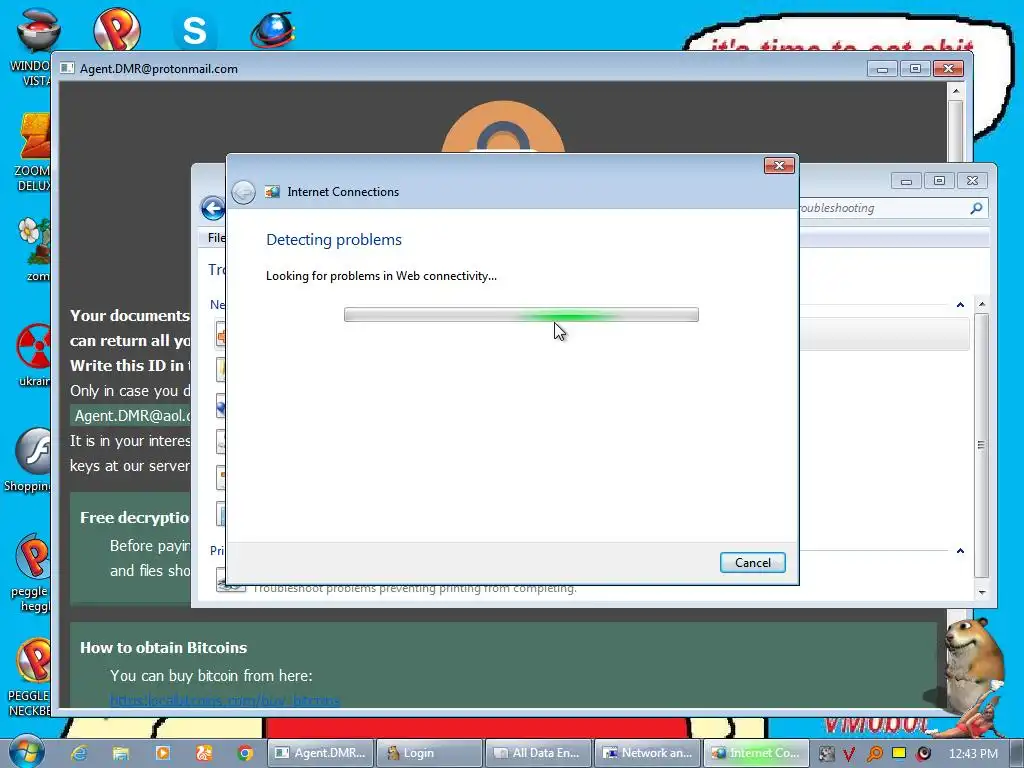Collapse the Network section in troubleshooting window

click(x=960, y=305)
